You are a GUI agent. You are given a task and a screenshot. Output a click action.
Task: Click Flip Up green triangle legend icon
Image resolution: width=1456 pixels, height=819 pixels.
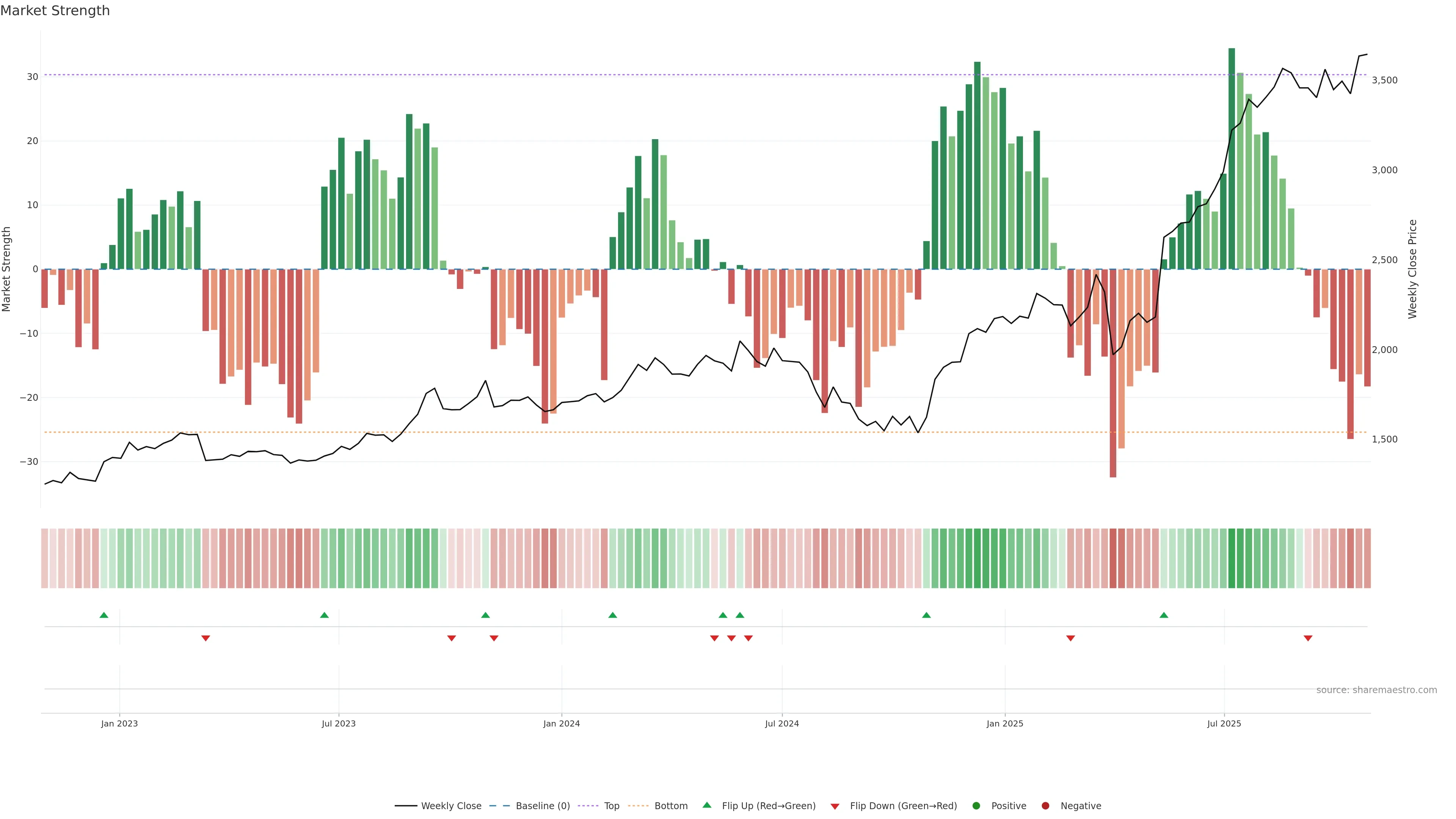[x=706, y=805]
